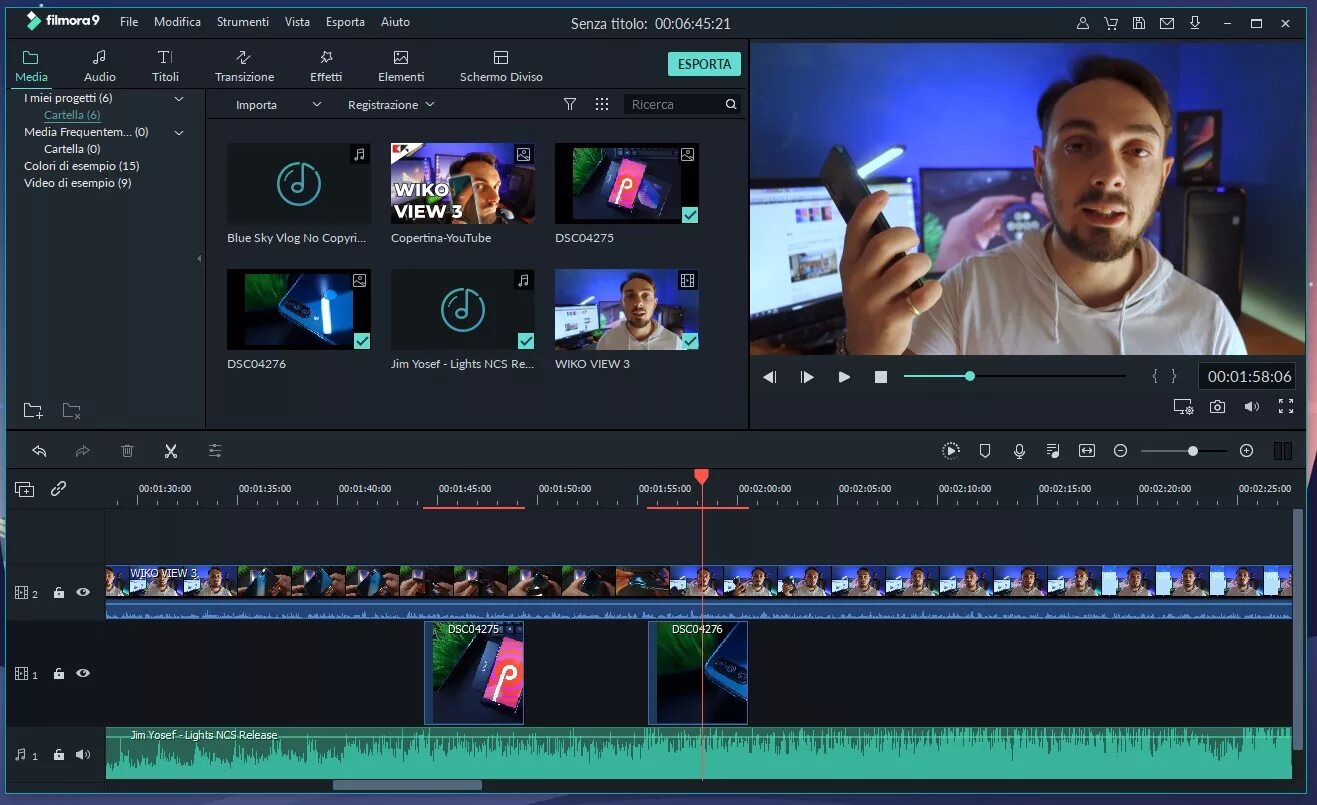Lock video track 1
The width and height of the screenshot is (1317, 805).
pos(58,673)
